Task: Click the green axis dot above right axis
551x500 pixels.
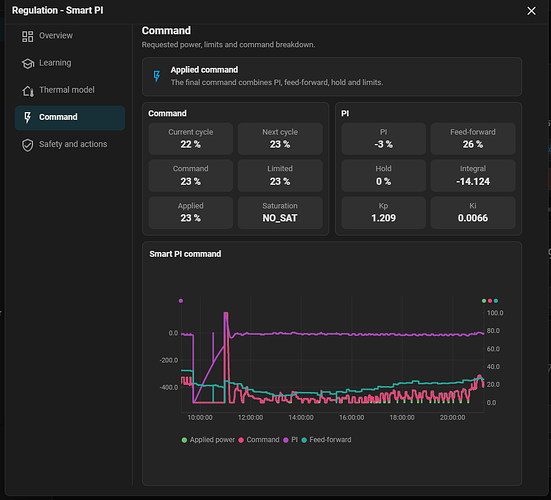Action: pos(484,301)
